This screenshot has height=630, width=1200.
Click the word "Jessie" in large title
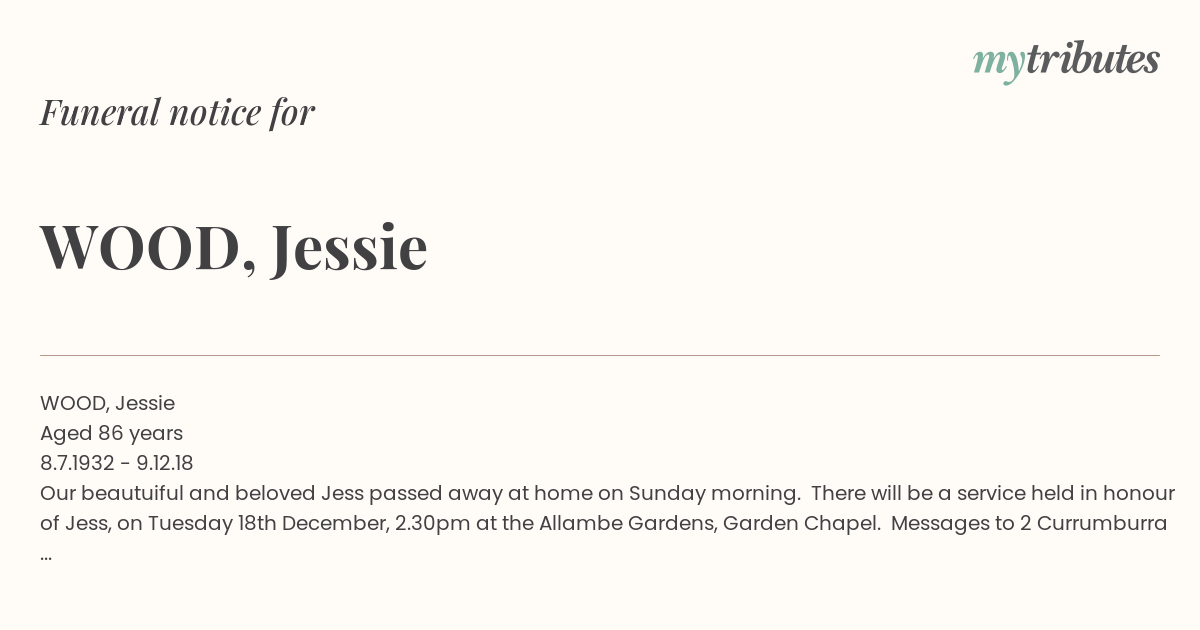point(349,246)
